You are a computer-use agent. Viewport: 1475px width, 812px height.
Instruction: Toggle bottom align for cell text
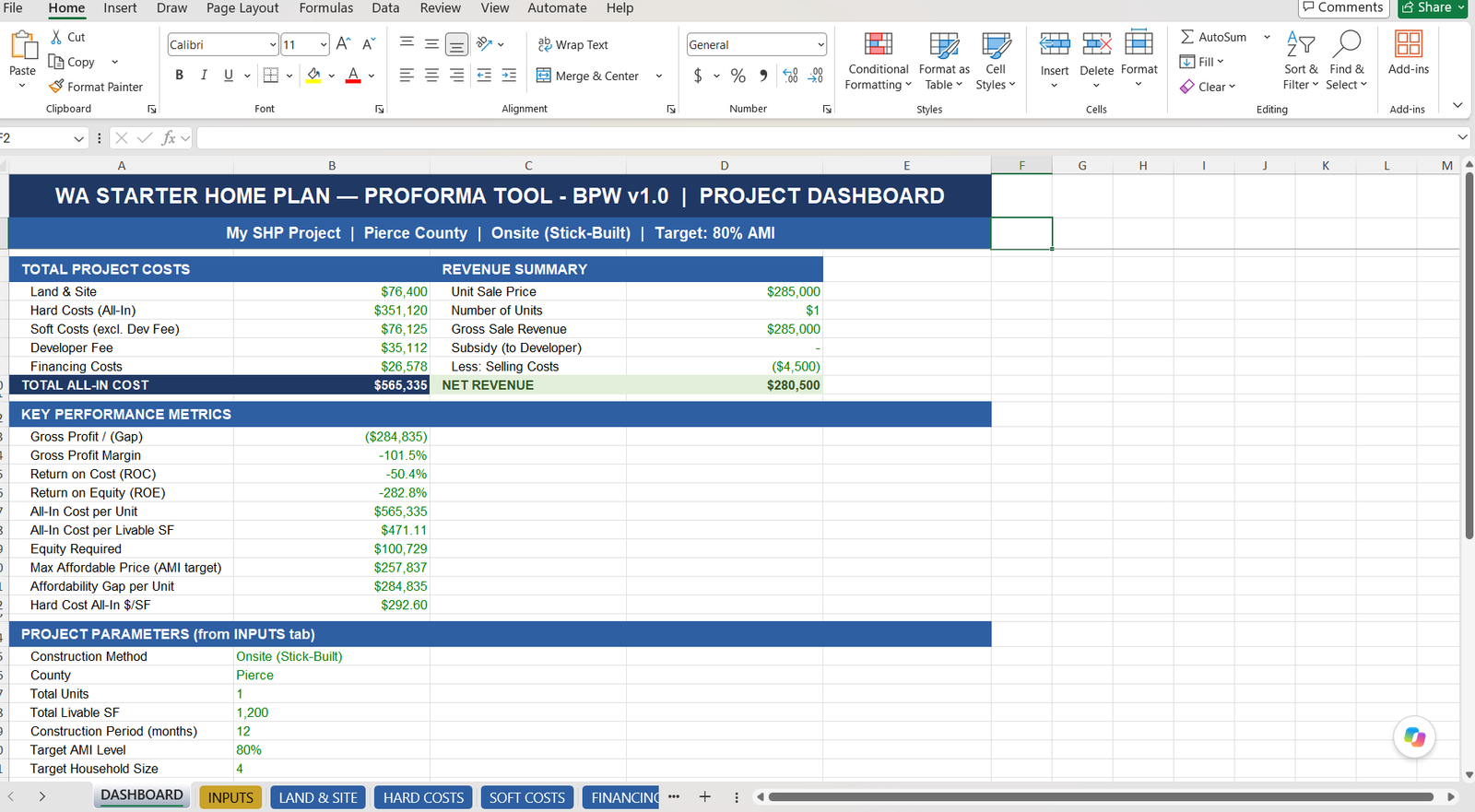456,43
